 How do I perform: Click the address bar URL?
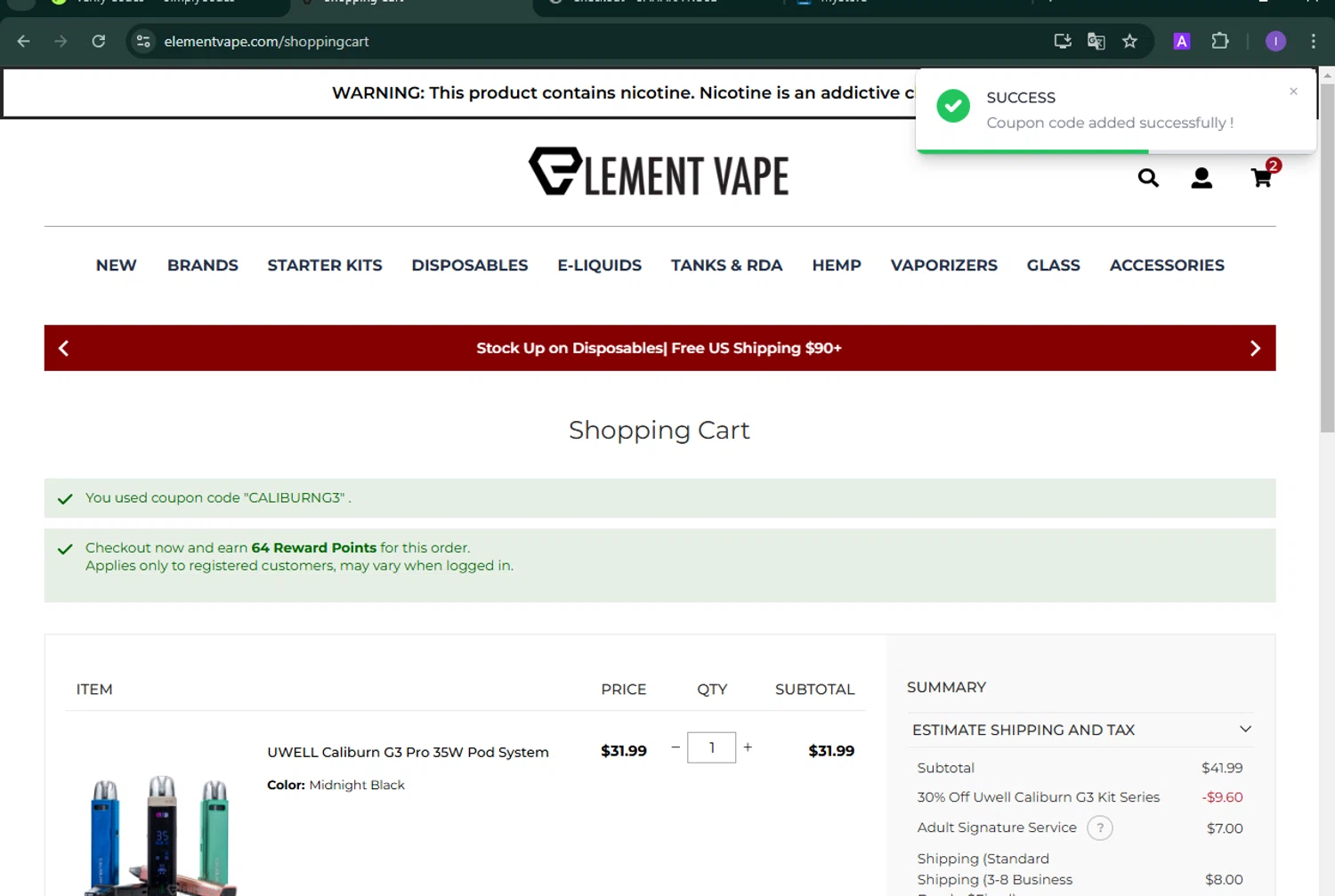pyautogui.click(x=266, y=41)
